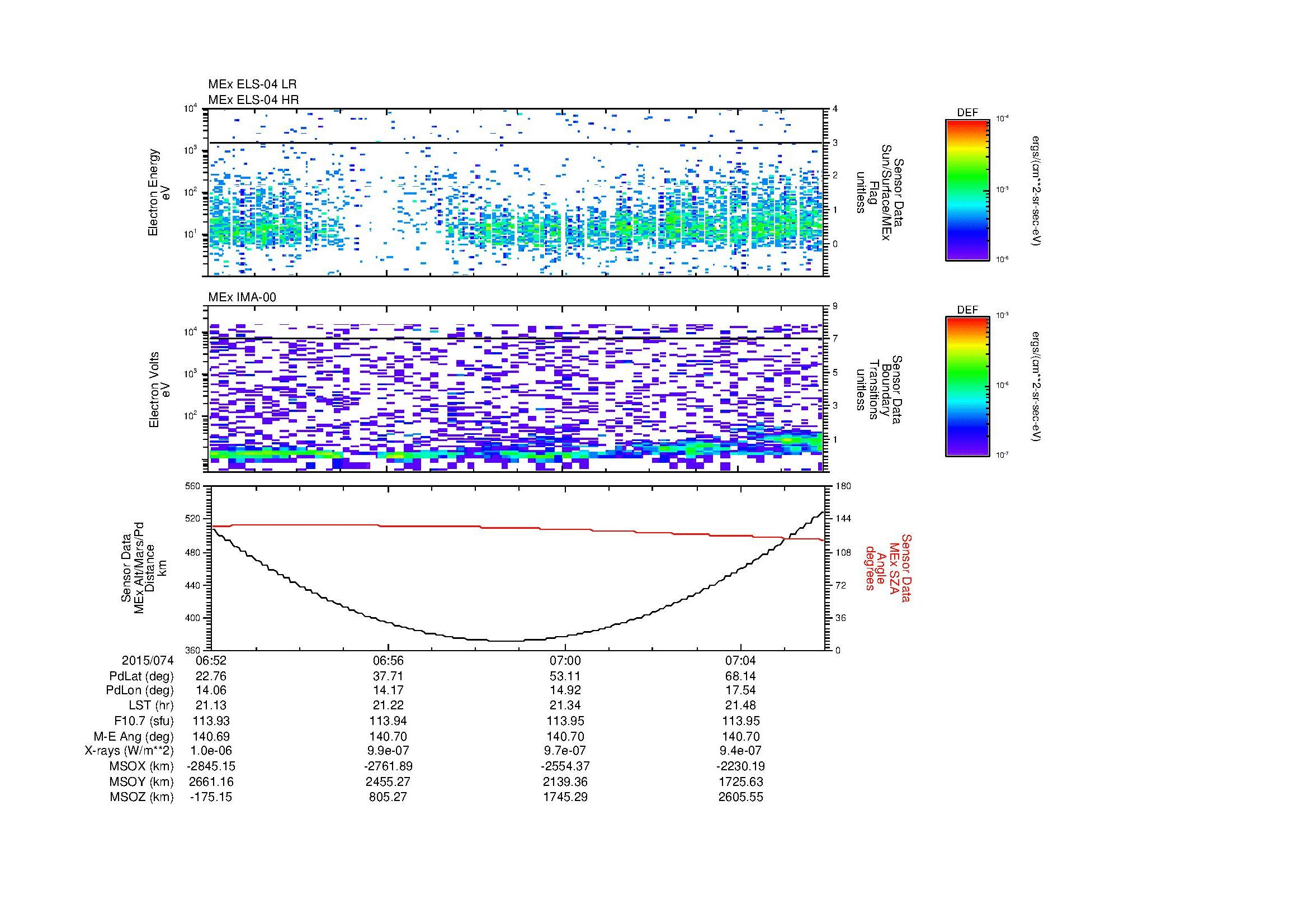Screen dimensions: 1308x924
Task: Click the MSOY value 1725.63
Action: [x=740, y=781]
